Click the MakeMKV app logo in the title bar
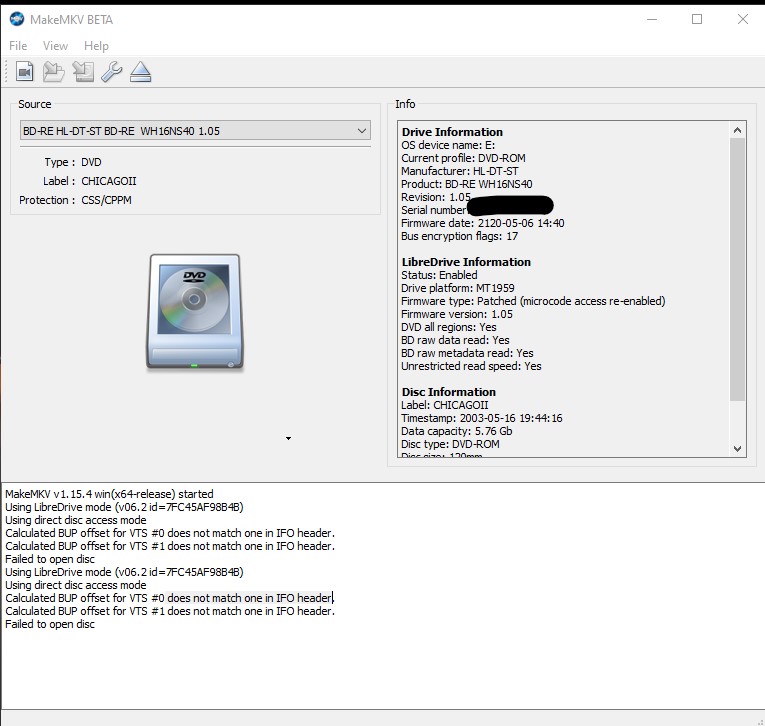 (x=17, y=19)
